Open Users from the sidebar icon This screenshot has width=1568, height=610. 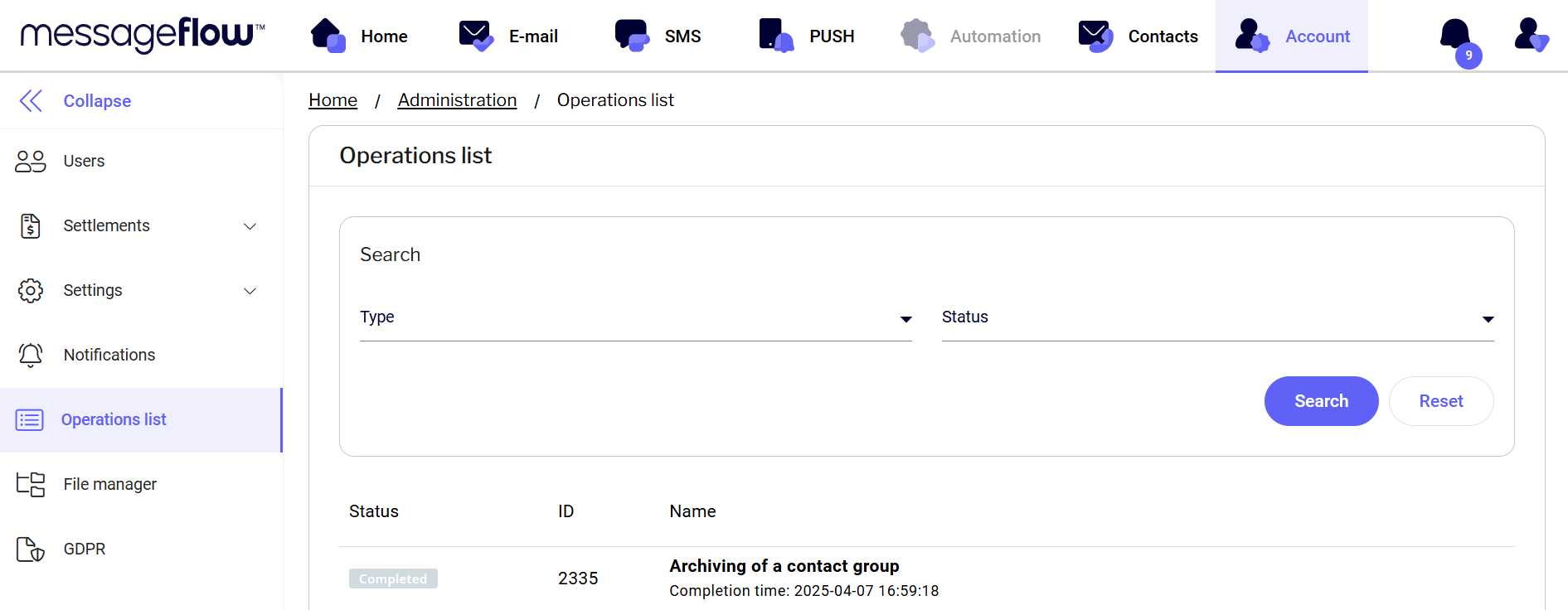click(x=31, y=161)
